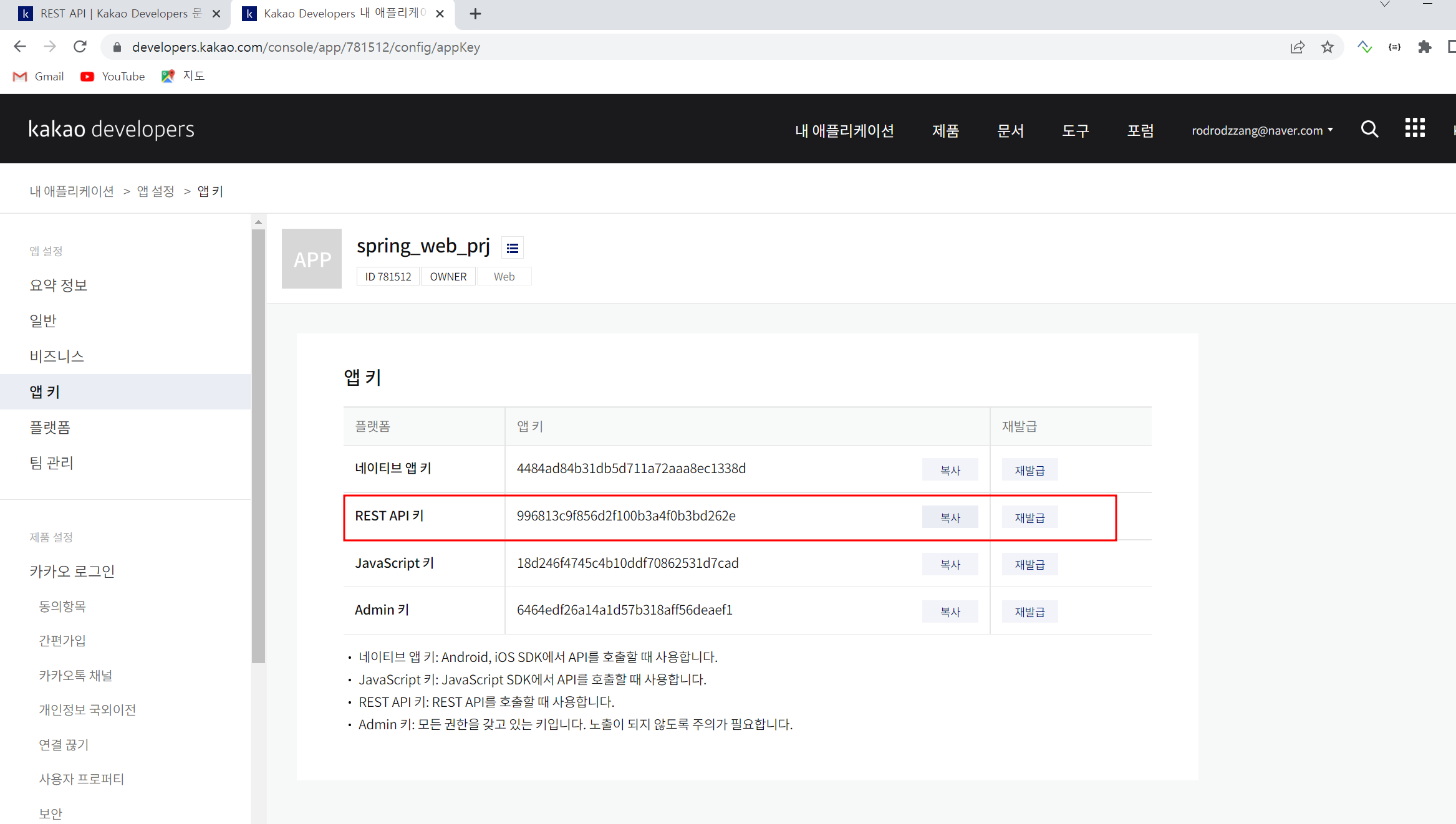Click the lock icon in address bar
Screen dimensions: 1456x824
click(117, 47)
